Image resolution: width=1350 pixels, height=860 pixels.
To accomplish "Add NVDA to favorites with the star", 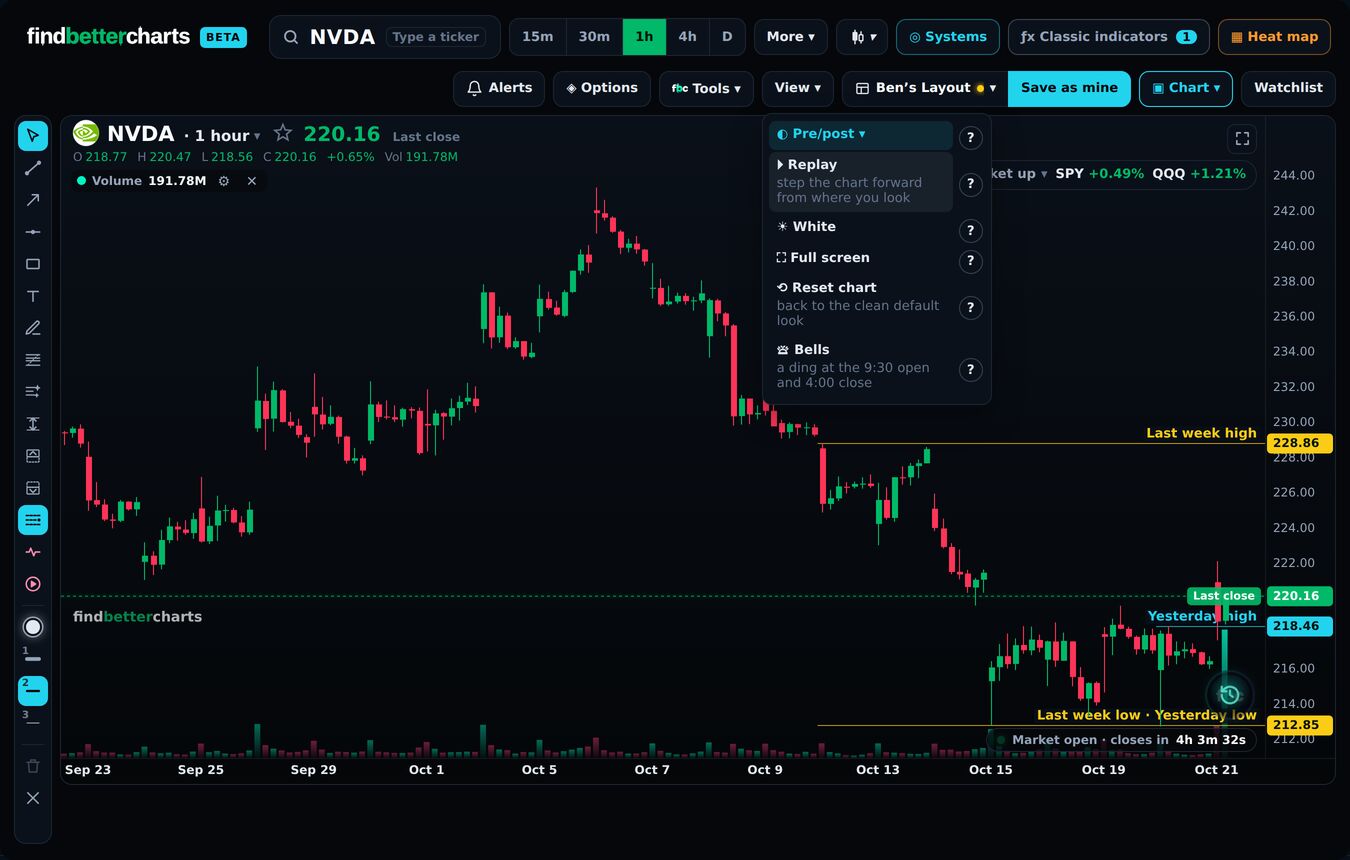I will click(x=283, y=133).
